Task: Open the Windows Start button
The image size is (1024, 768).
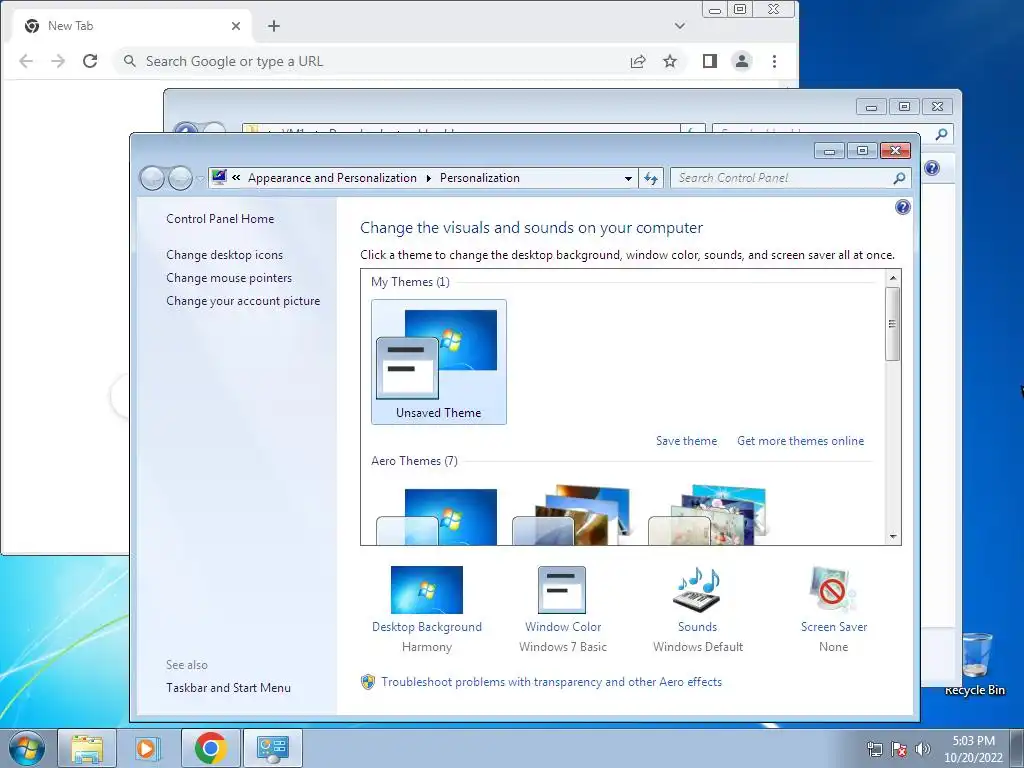Action: pyautogui.click(x=27, y=748)
